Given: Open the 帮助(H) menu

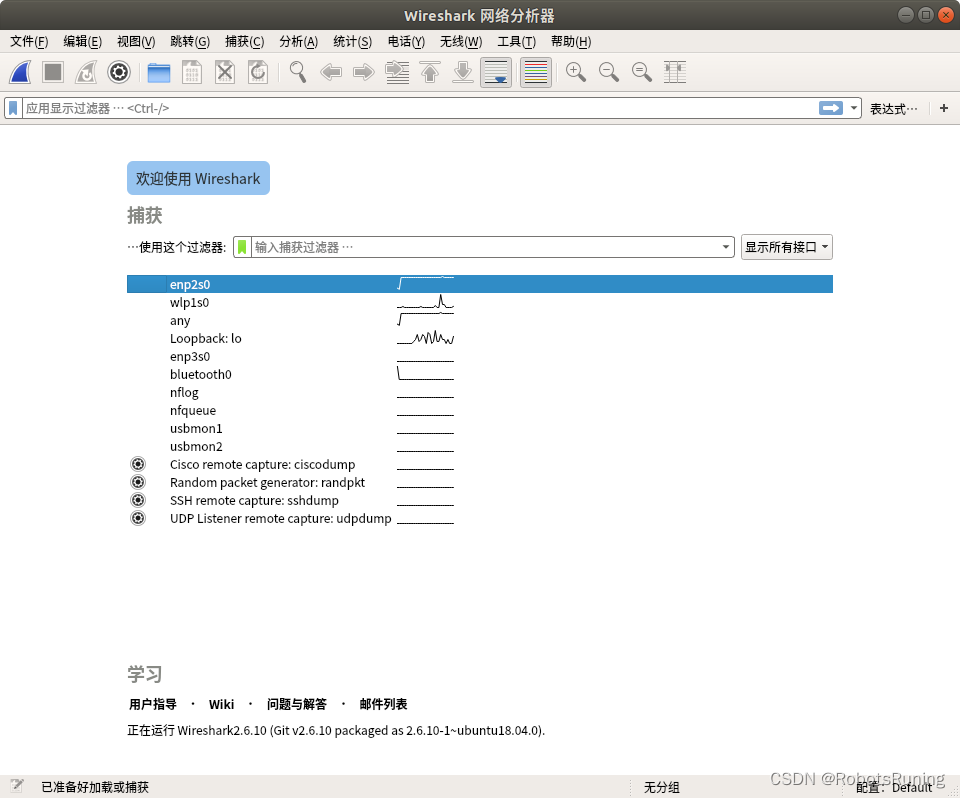Looking at the screenshot, I should 571,42.
